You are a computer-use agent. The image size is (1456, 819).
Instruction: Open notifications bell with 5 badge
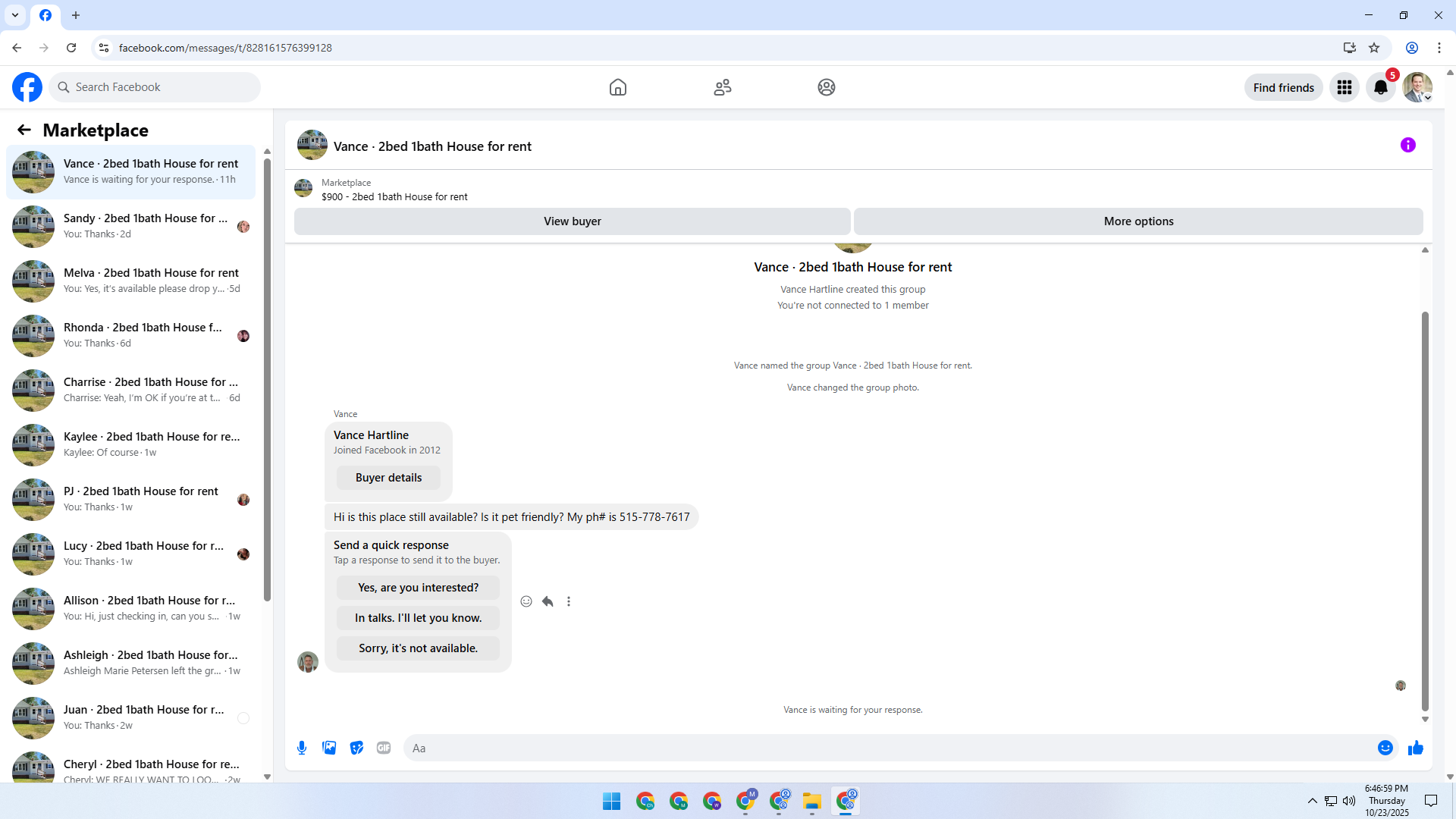pos(1381,87)
